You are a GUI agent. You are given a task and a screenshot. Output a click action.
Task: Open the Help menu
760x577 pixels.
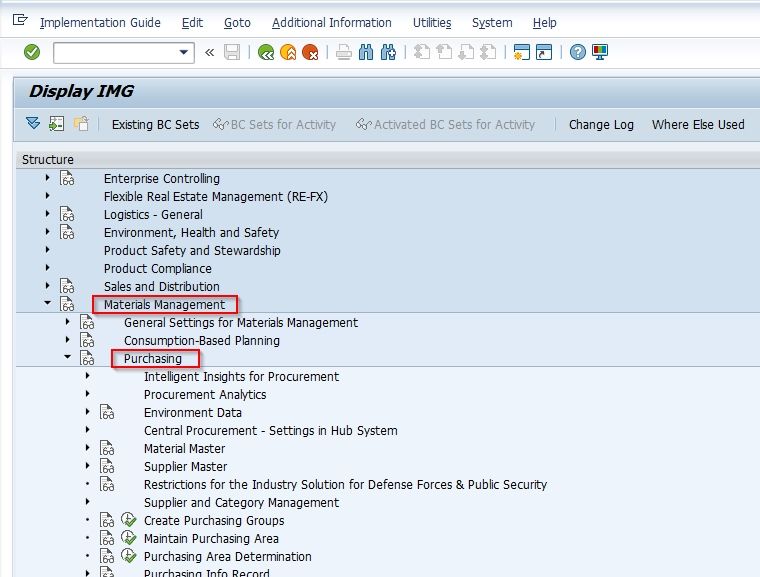click(x=544, y=23)
